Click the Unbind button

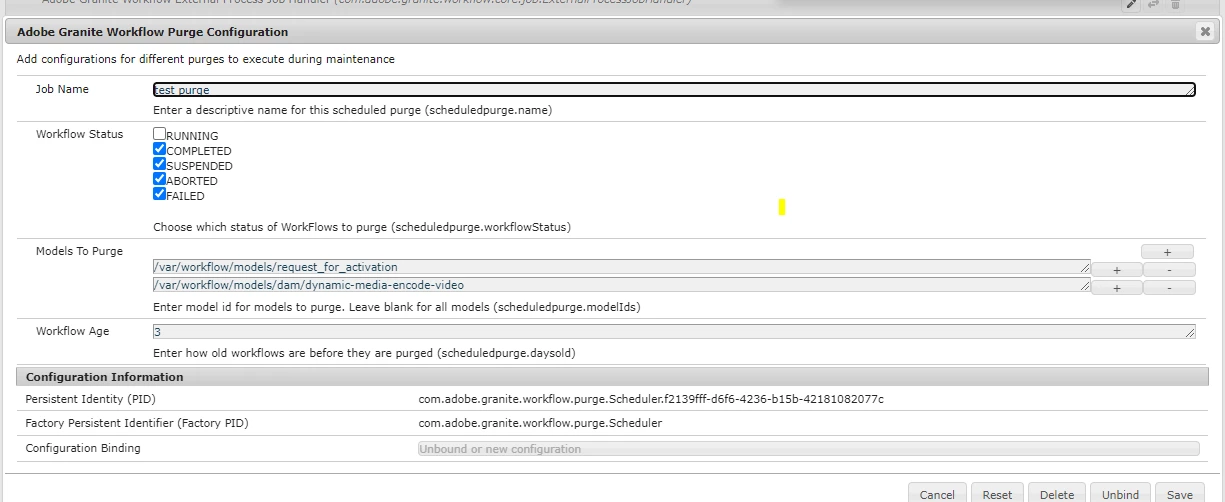click(1120, 494)
